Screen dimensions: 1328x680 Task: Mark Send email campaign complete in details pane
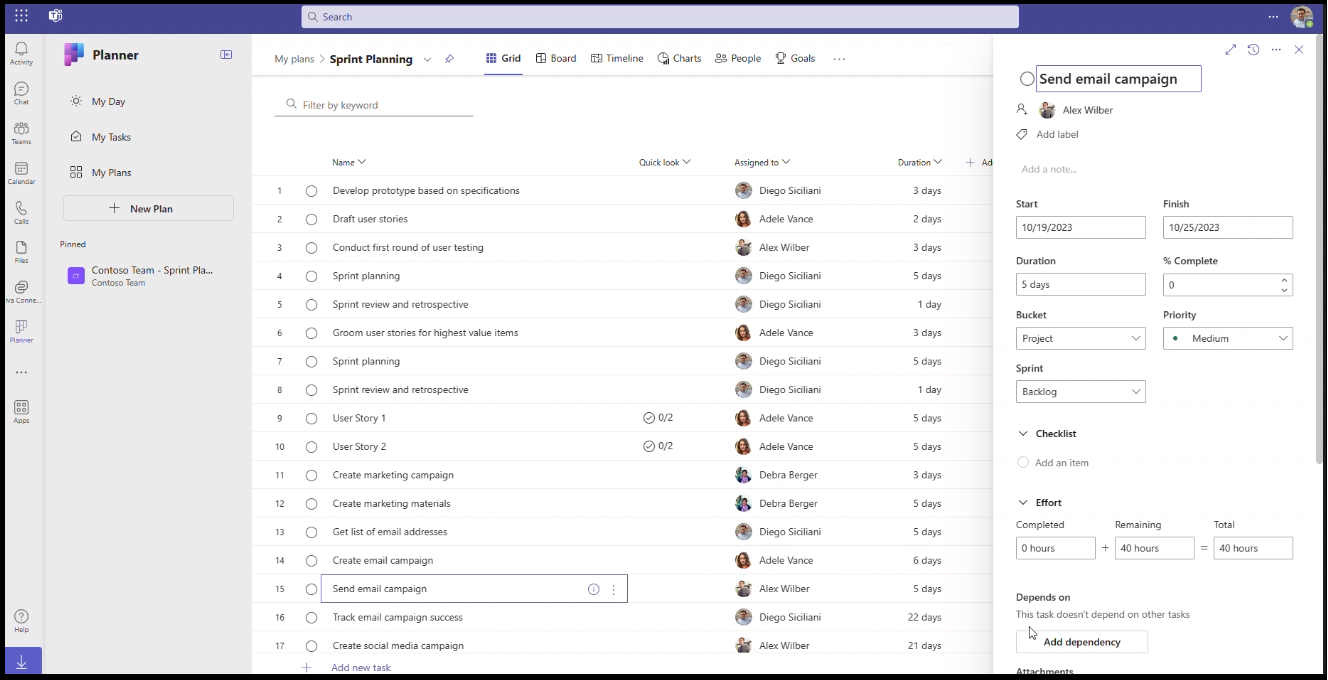pyautogui.click(x=1027, y=79)
